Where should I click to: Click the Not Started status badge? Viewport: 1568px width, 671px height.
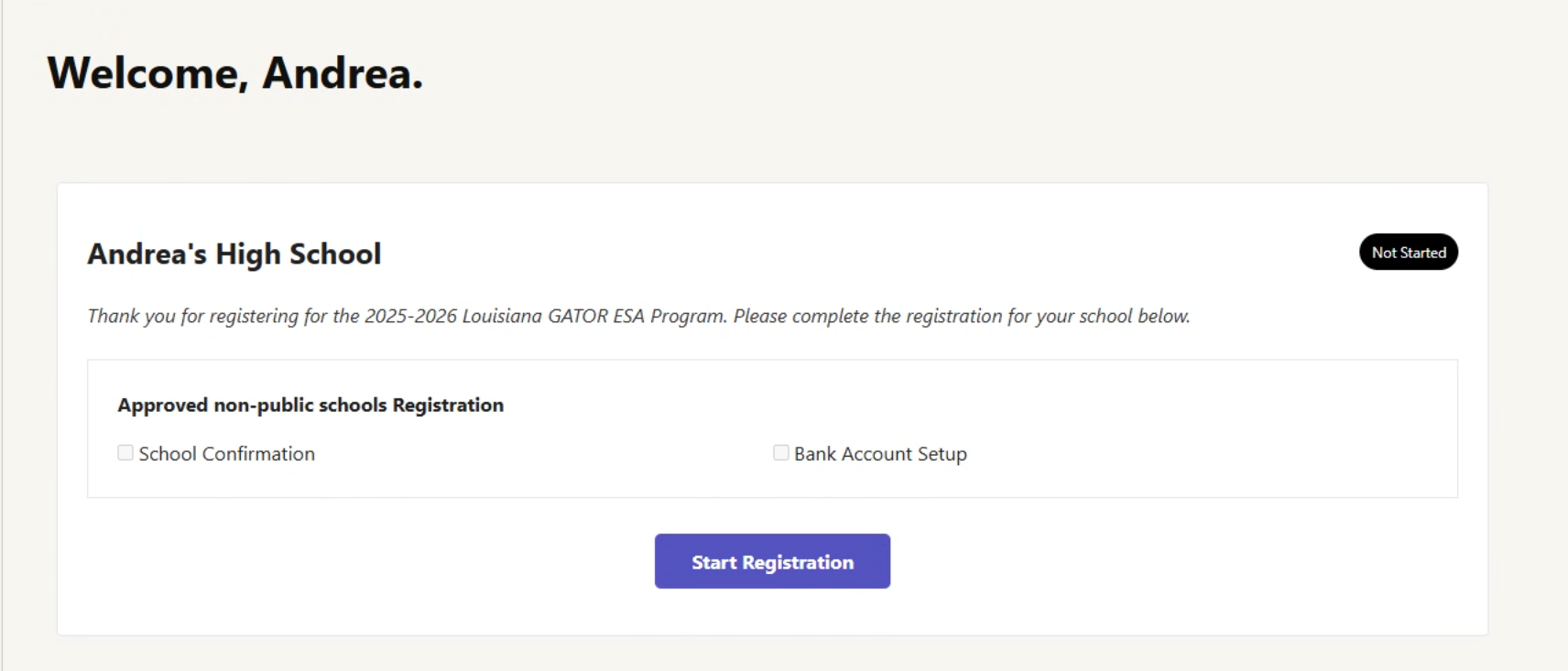point(1408,253)
